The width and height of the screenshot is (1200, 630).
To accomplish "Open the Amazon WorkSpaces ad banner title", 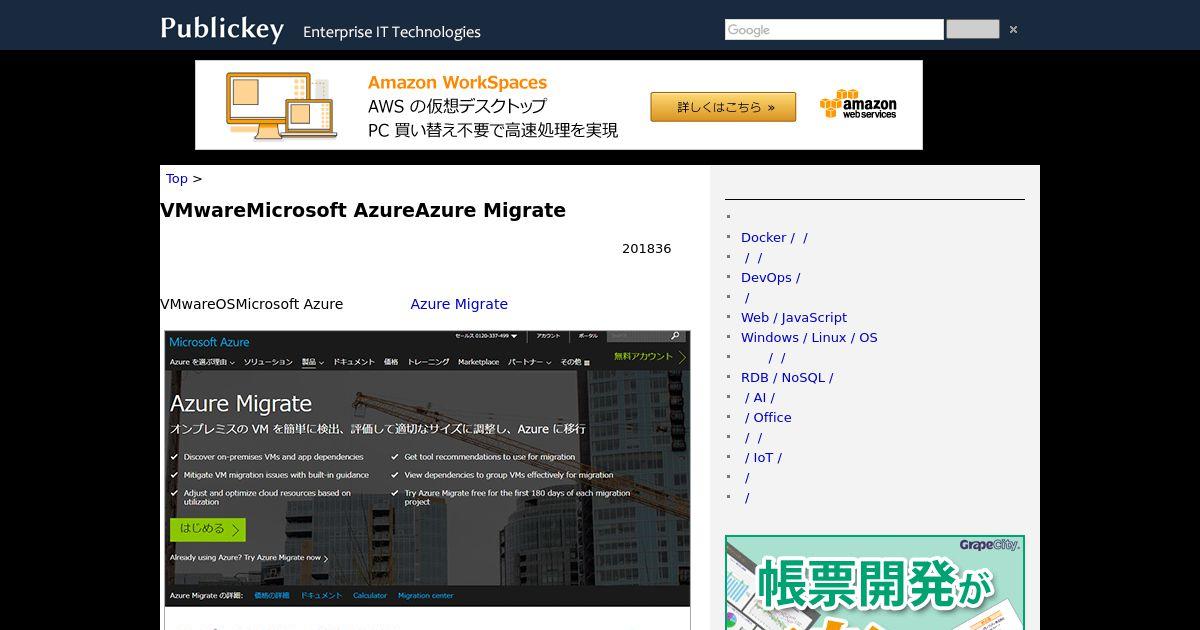I will (457, 83).
